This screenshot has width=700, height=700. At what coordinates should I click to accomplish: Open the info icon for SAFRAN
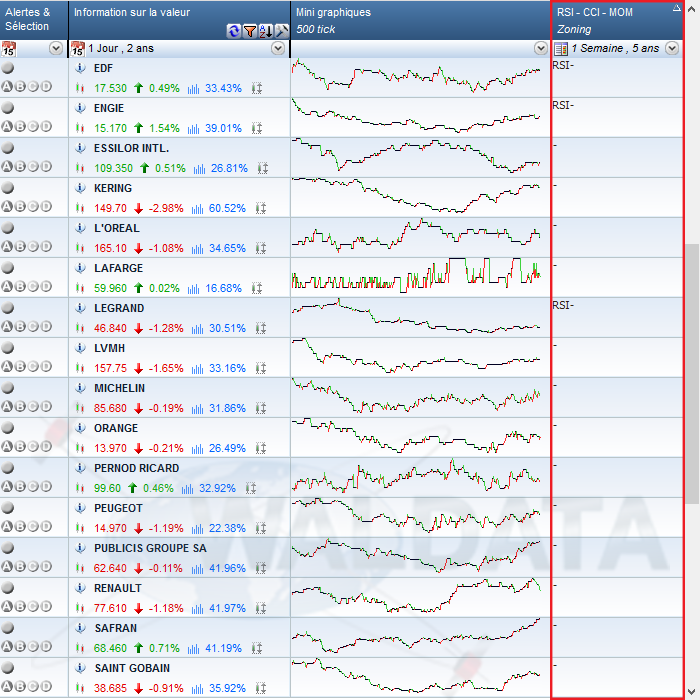(80, 628)
